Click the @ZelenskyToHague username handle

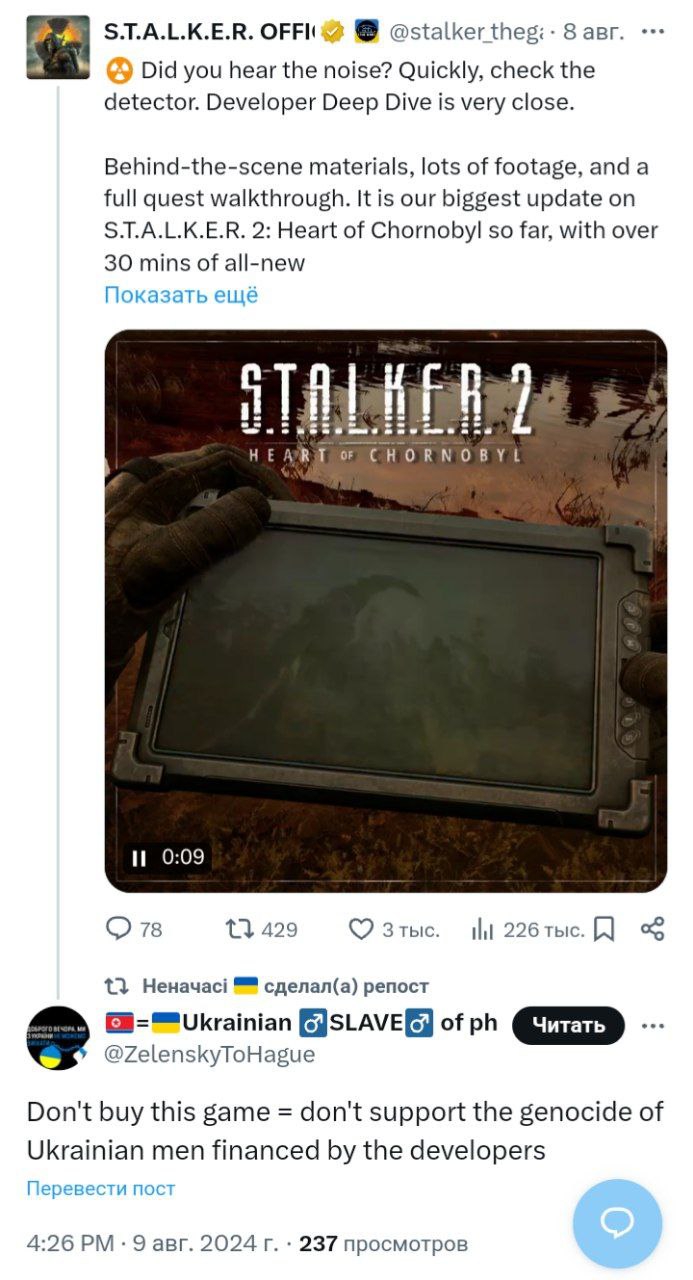tap(210, 1054)
